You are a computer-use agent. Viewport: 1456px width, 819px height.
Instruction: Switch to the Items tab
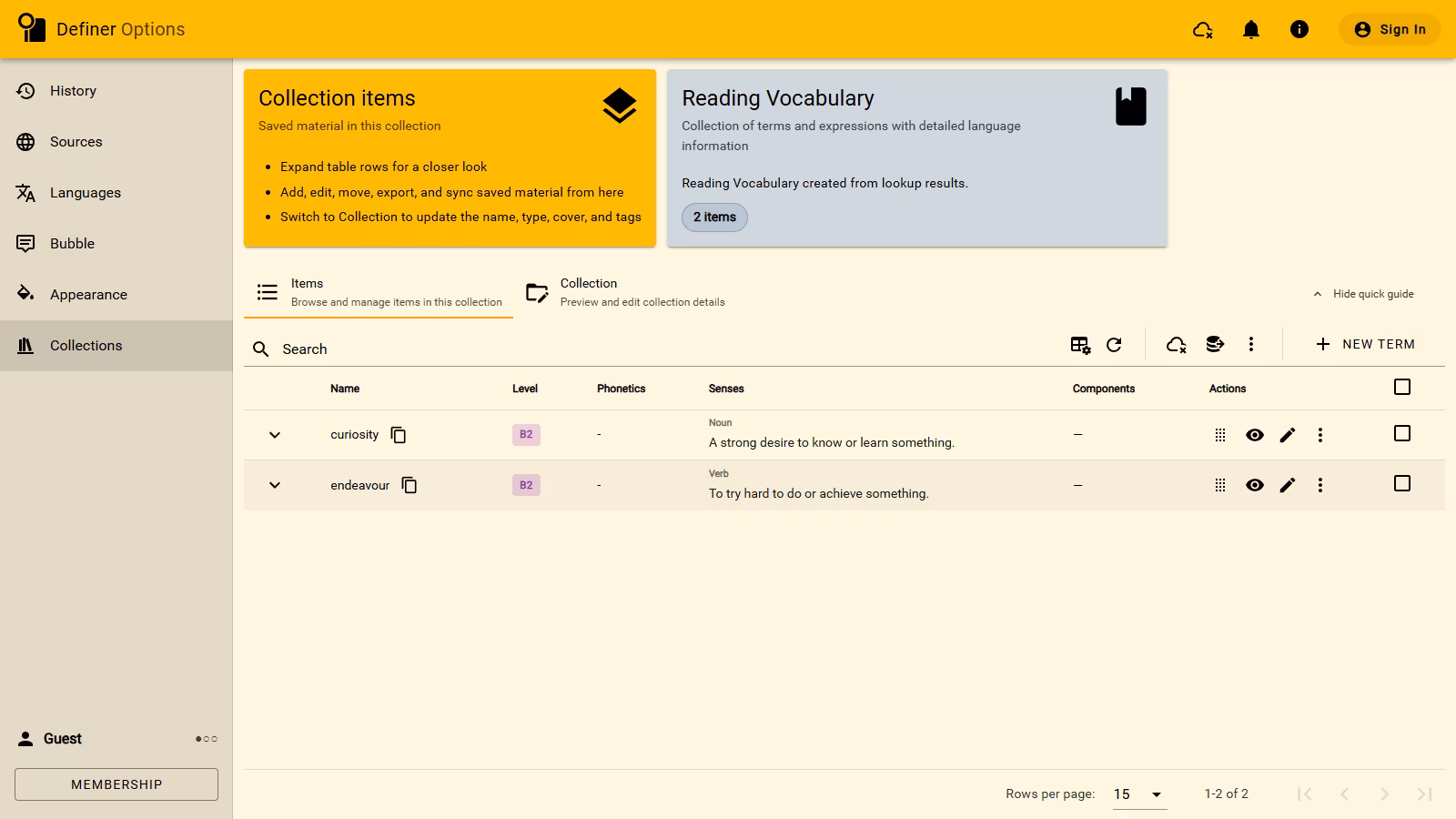[x=379, y=292]
